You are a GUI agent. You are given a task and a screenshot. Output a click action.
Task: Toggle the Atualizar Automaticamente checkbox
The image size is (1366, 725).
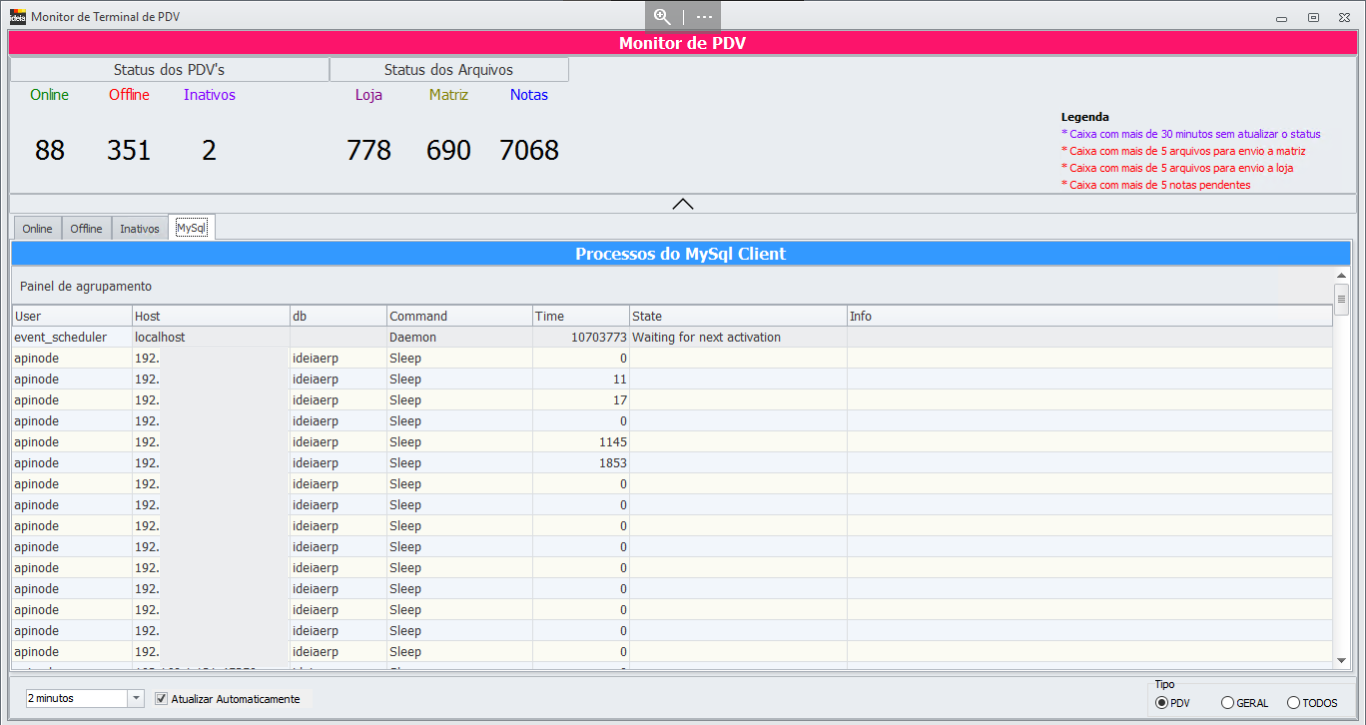[162, 699]
